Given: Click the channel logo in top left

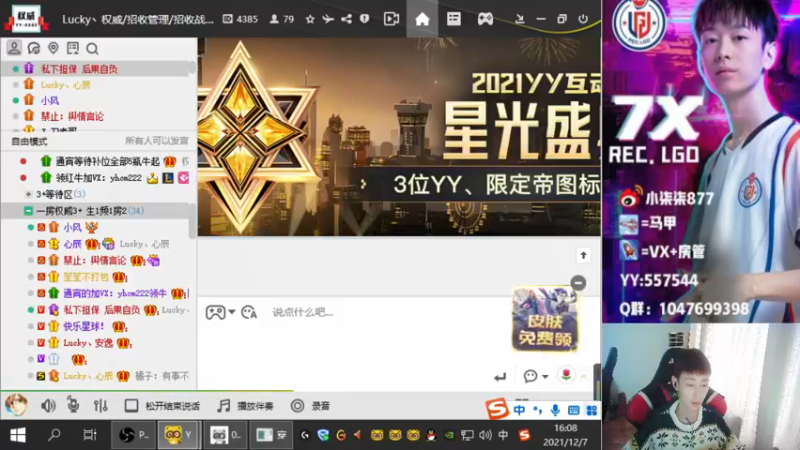Looking at the screenshot, I should pyautogui.click(x=26, y=18).
